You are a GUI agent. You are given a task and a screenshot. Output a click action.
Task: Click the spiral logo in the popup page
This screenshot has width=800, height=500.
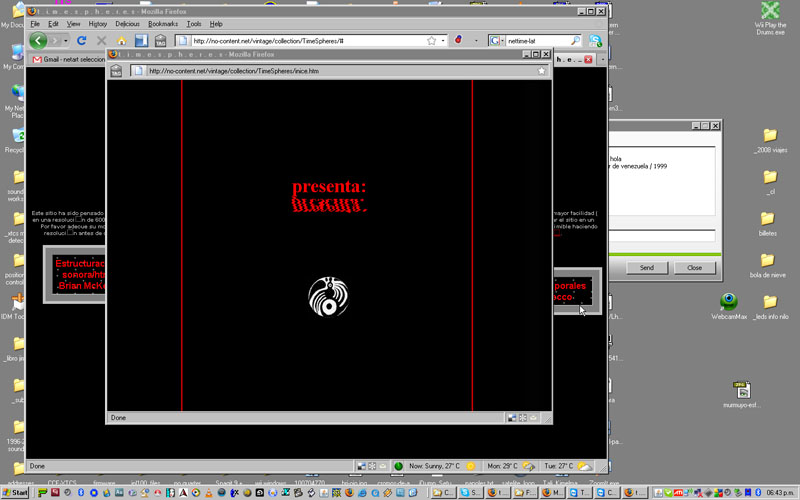[327, 297]
